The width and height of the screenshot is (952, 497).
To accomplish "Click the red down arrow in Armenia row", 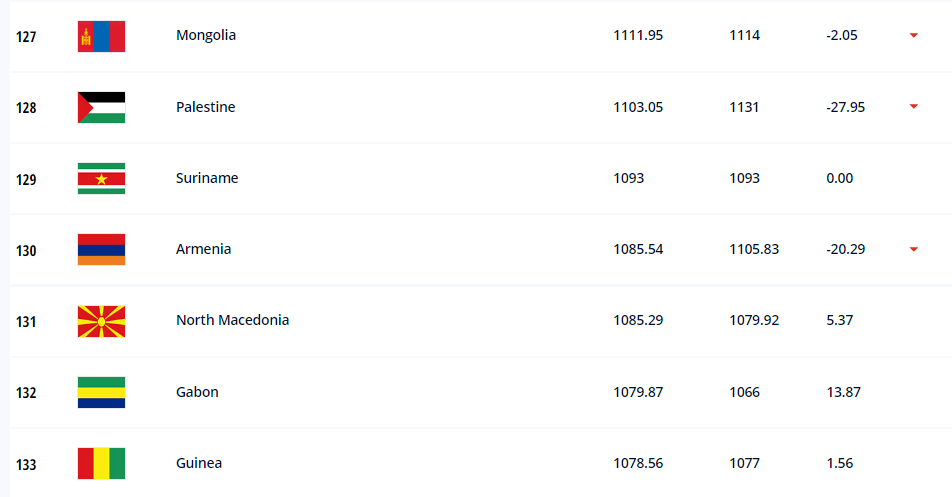I will coord(913,249).
